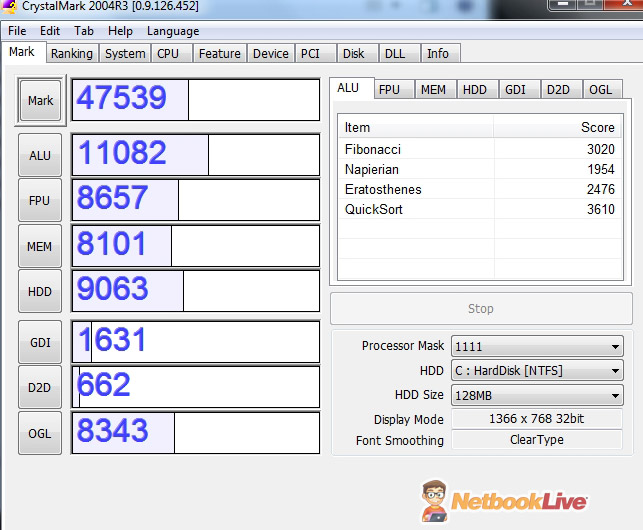This screenshot has width=643, height=530.
Task: Open the Tab menu
Action: (84, 31)
